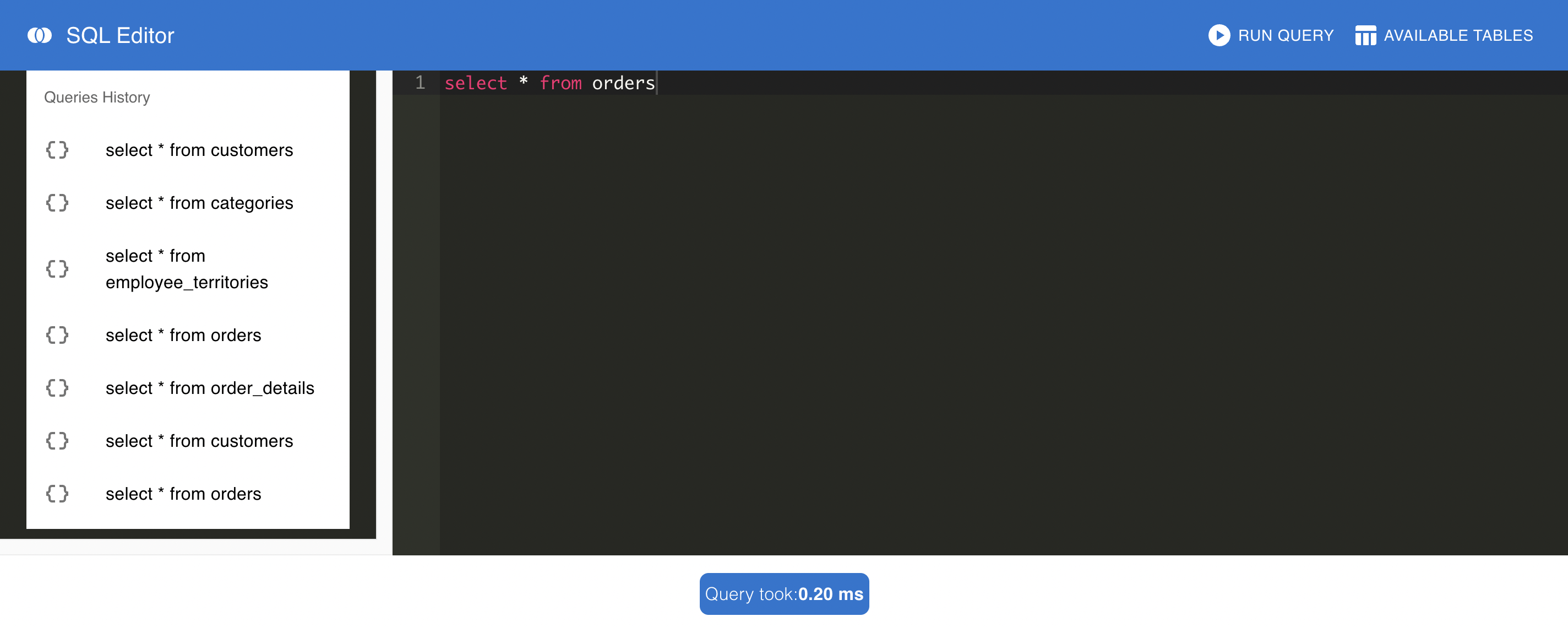Viewport: 1568px width, 627px height.
Task: Click the Available Tables grid icon
Action: [x=1365, y=35]
